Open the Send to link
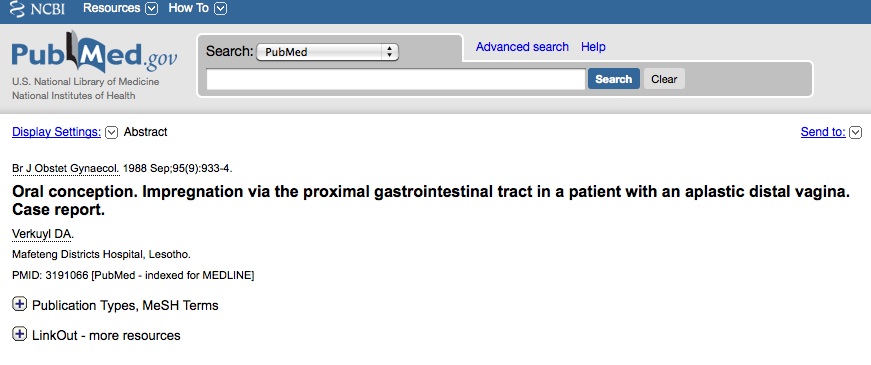Image resolution: width=871 pixels, height=365 pixels. click(x=823, y=132)
